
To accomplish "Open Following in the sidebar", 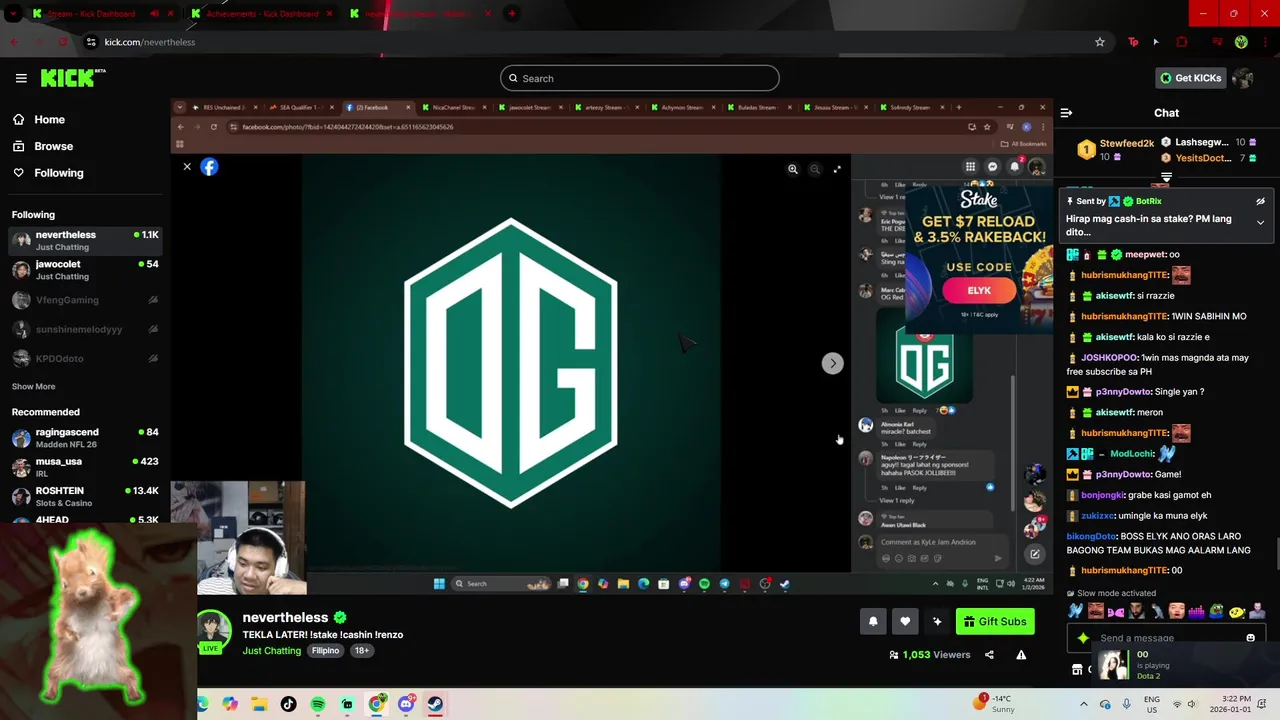I will pyautogui.click(x=48, y=173).
